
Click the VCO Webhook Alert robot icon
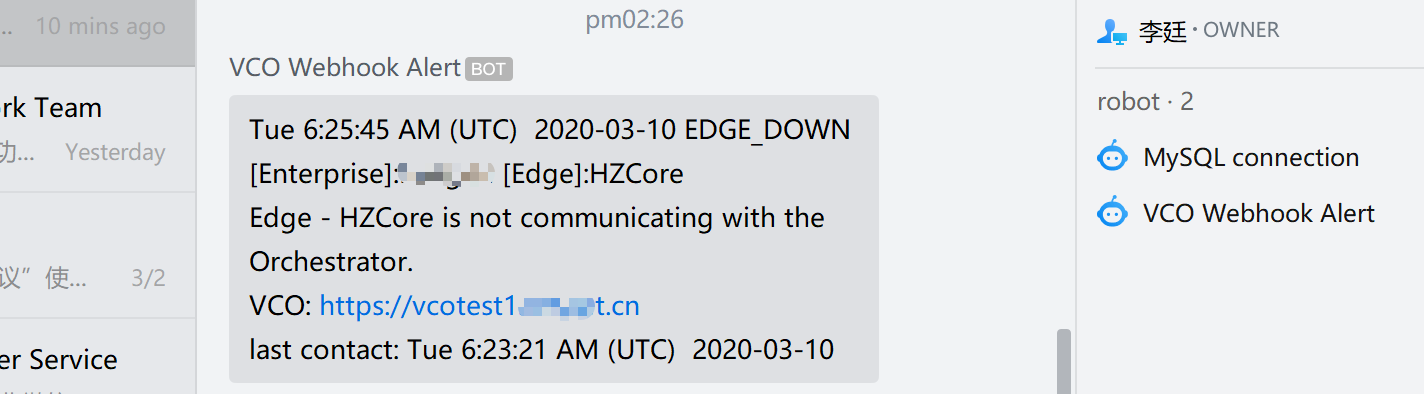point(1112,213)
